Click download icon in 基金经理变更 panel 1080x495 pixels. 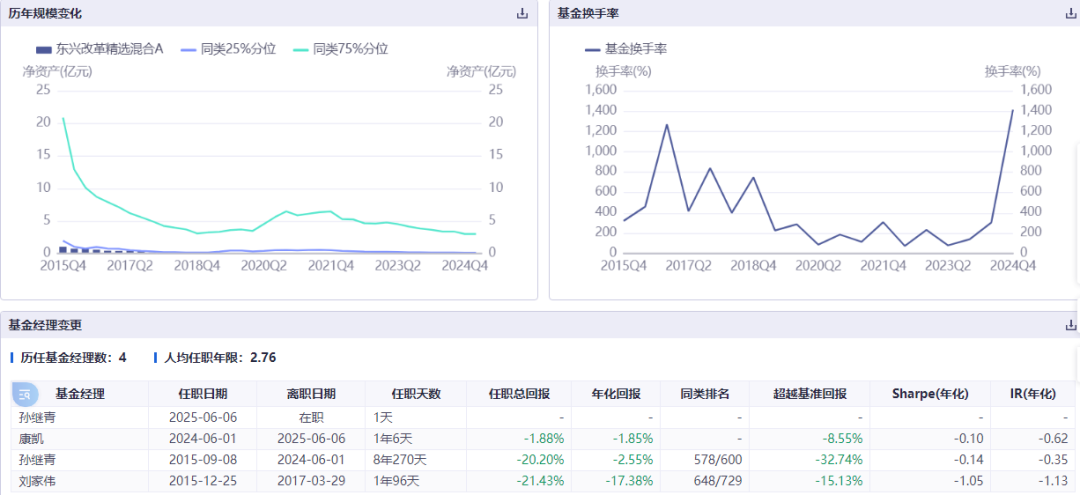1071,325
